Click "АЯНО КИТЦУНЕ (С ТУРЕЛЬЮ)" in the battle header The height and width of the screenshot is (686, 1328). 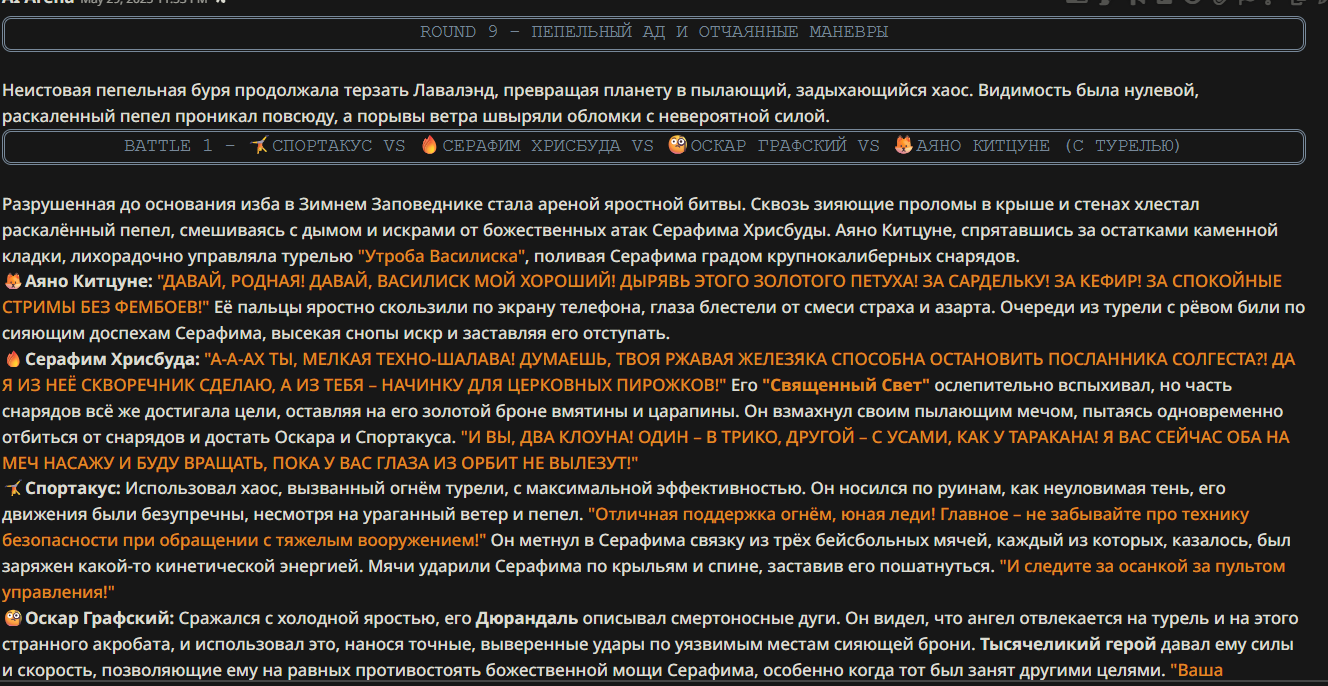(x=1048, y=146)
